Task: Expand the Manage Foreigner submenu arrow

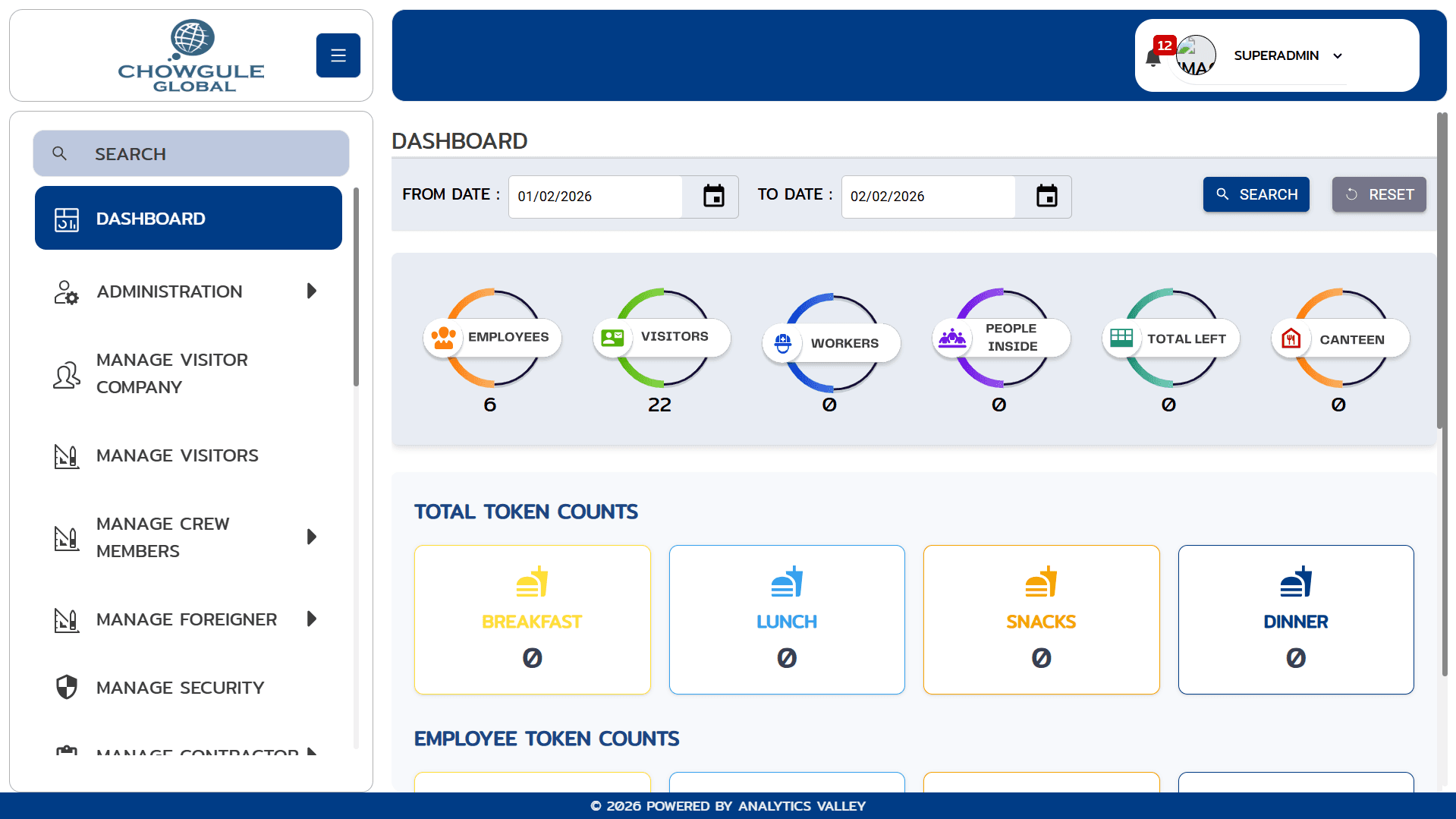Action: (x=312, y=619)
